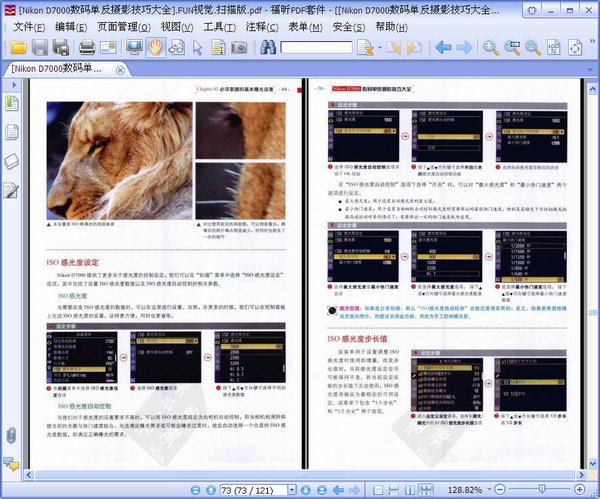The height and width of the screenshot is (499, 600).
Task: Select the arrow pointer annotation tool
Action: (197, 48)
